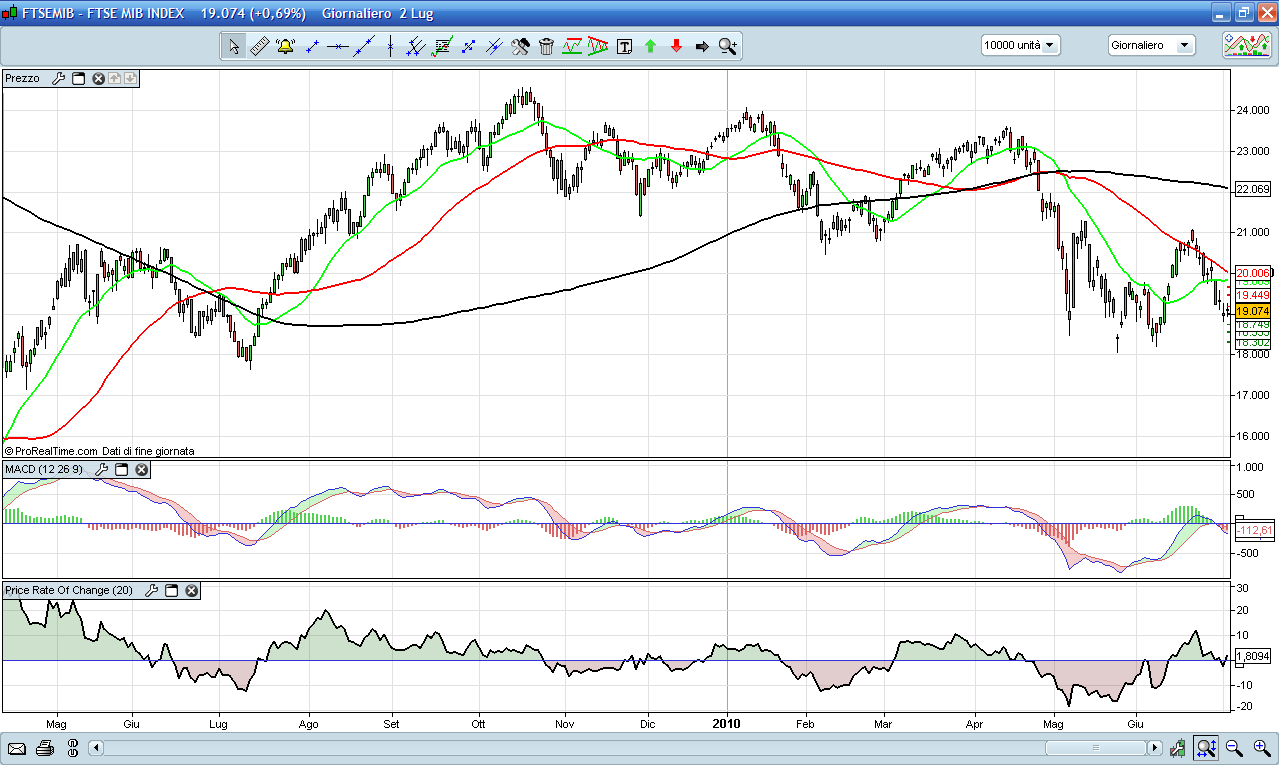
Task: Click the horizontal scrollbar thumb
Action: coord(1095,748)
